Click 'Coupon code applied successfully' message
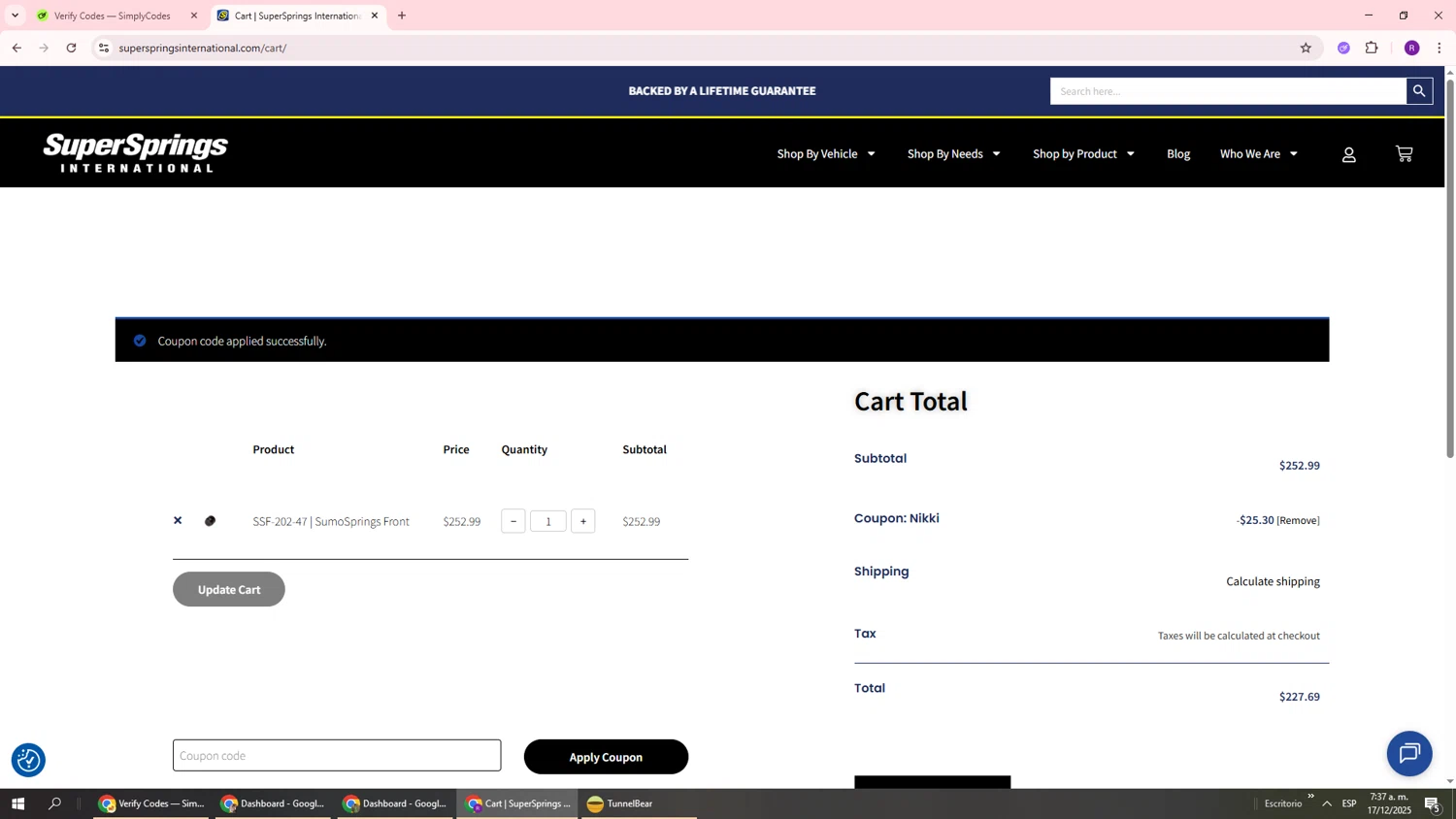Viewport: 1456px width, 819px height. click(x=242, y=342)
